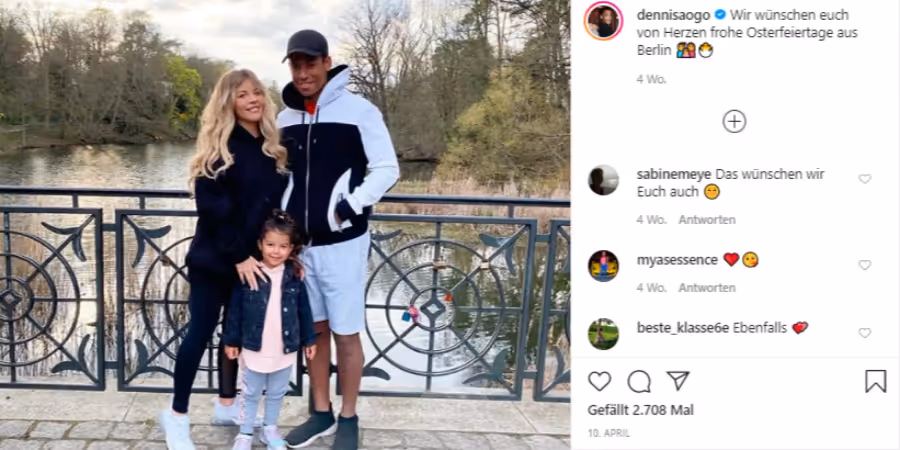The image size is (900, 450).
Task: Like sabinemeye's comment
Action: [864, 179]
